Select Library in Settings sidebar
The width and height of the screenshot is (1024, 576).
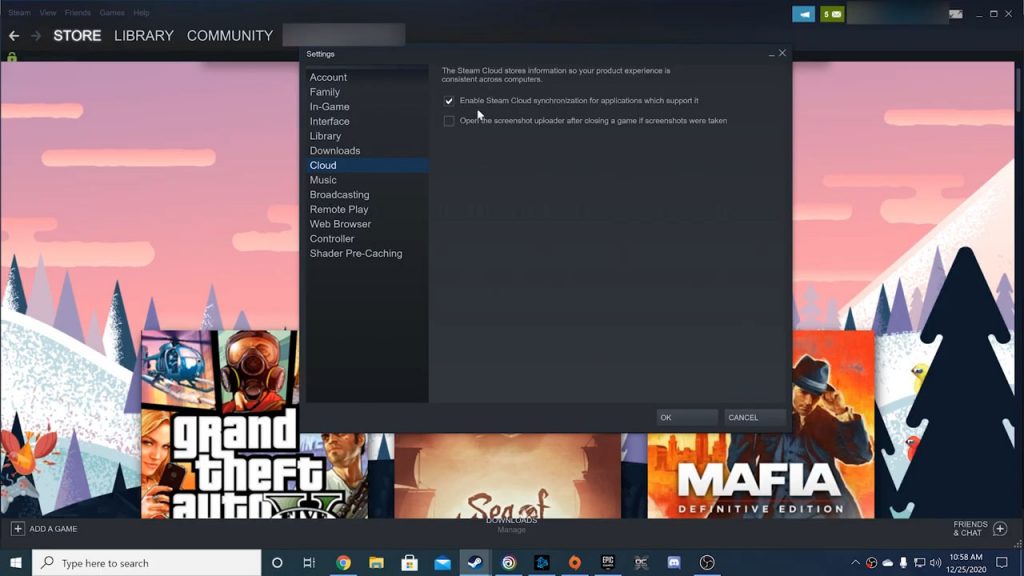[x=367, y=136]
